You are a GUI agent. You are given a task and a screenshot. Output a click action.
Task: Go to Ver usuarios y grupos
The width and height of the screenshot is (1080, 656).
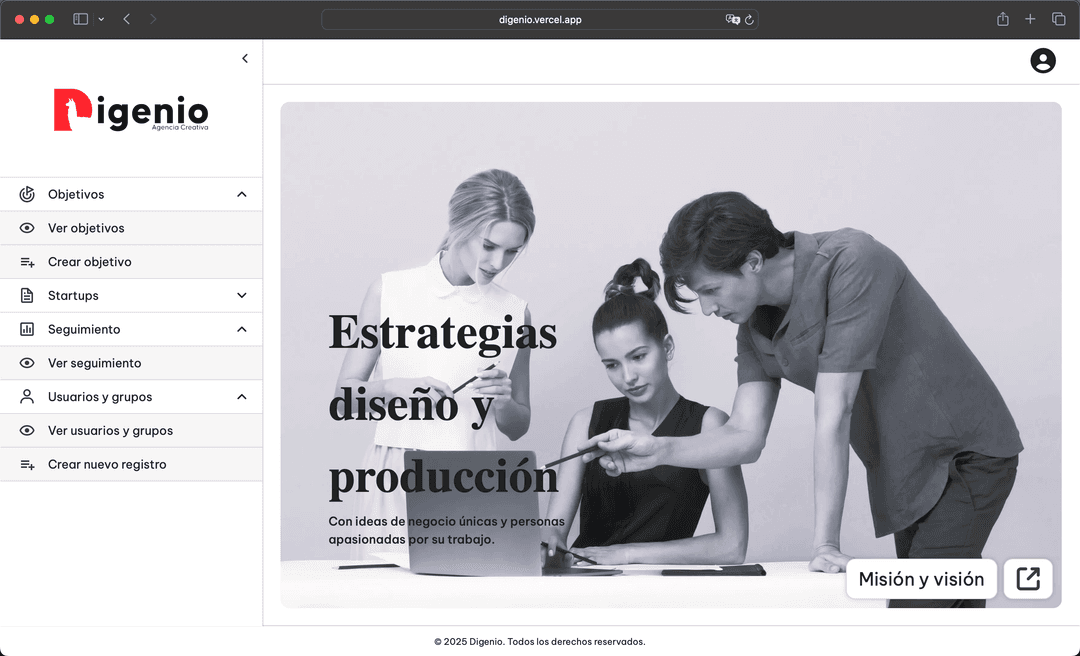[x=110, y=431]
